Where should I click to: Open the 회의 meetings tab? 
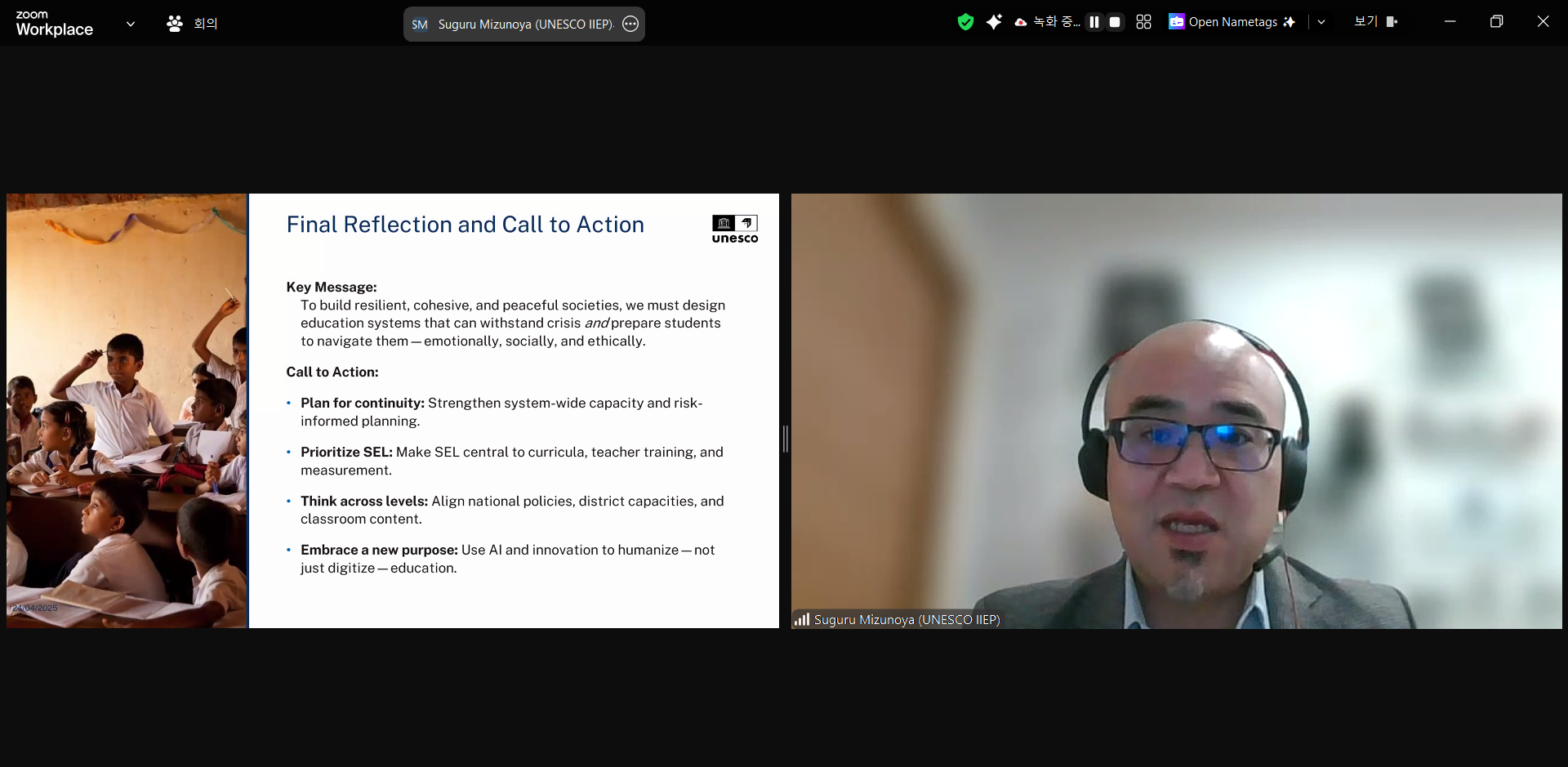tap(206, 24)
